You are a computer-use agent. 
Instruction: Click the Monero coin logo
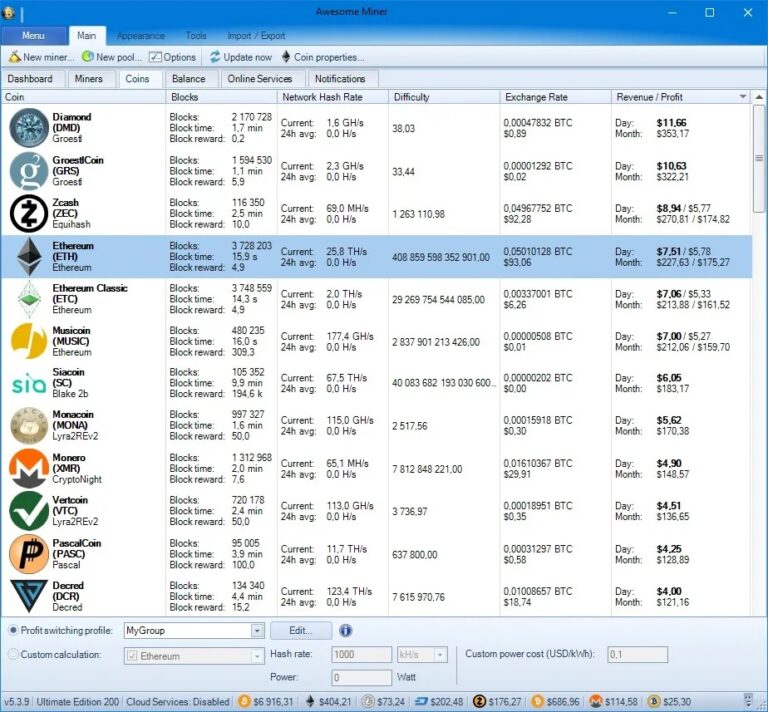29,468
